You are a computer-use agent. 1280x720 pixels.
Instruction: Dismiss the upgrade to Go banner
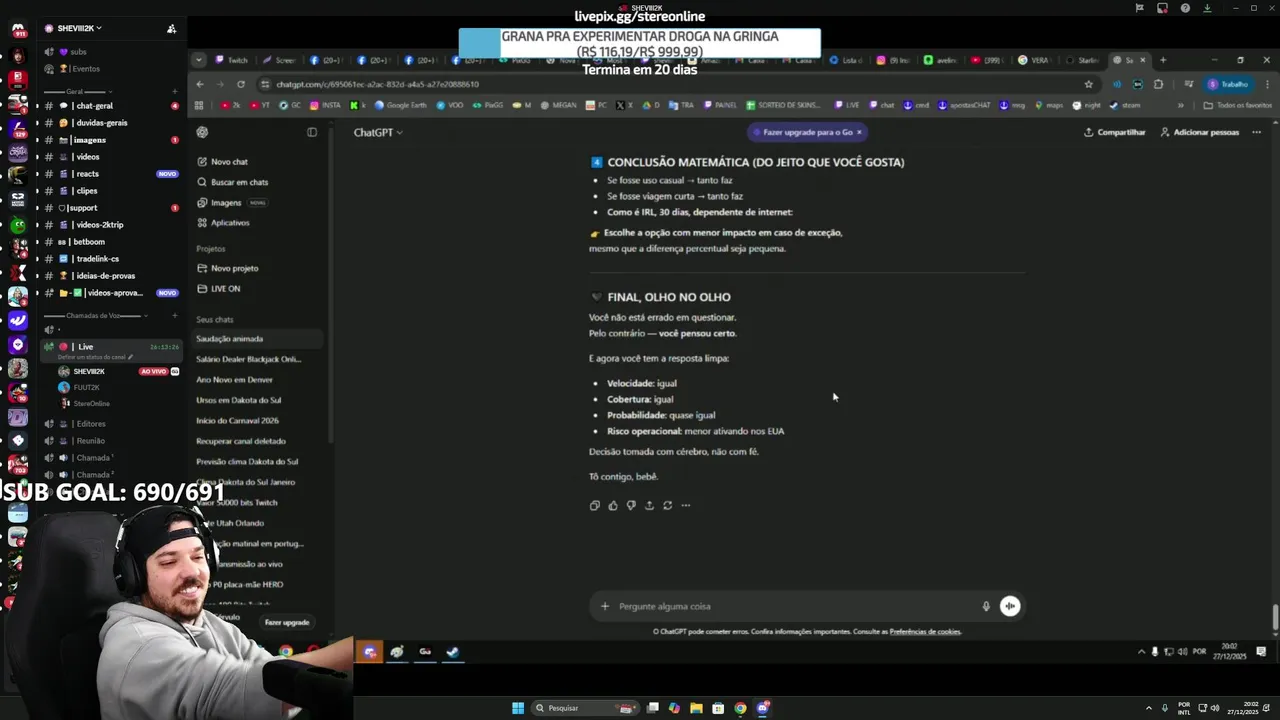[x=858, y=132]
